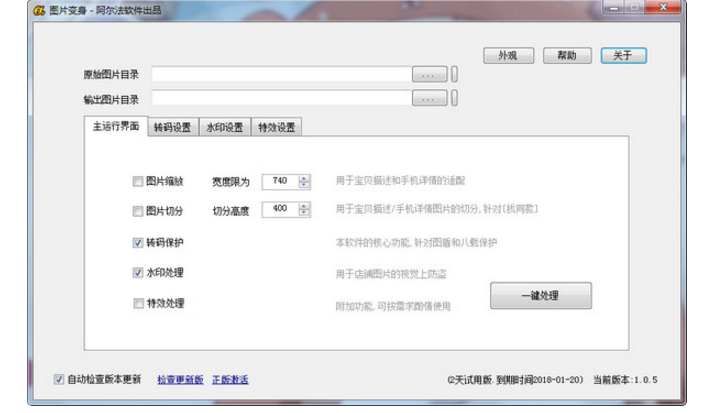Browse for 原始图片目录 with the ... button
The width and height of the screenshot is (723, 413).
tap(429, 74)
